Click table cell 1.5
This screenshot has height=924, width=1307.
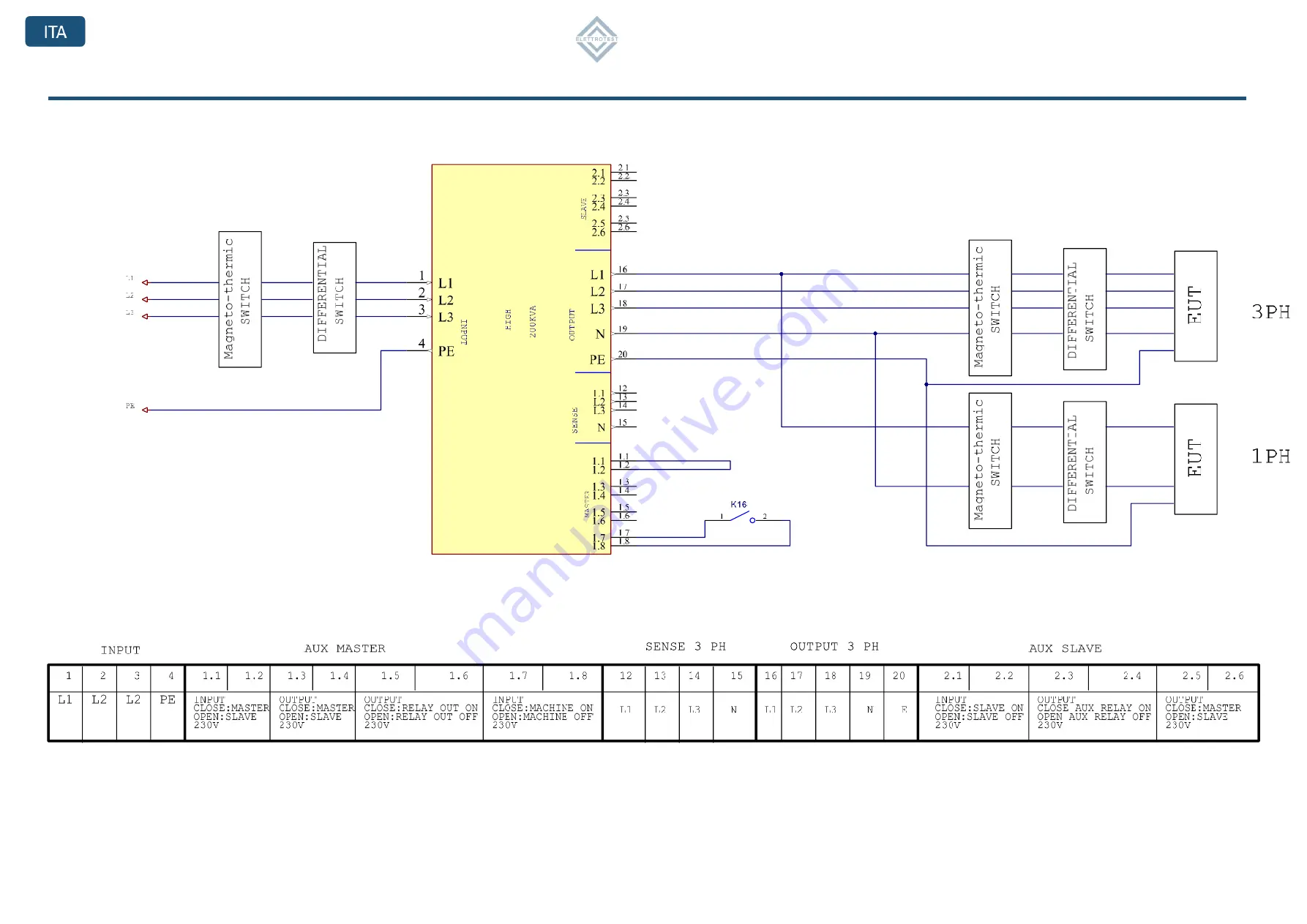point(385,677)
